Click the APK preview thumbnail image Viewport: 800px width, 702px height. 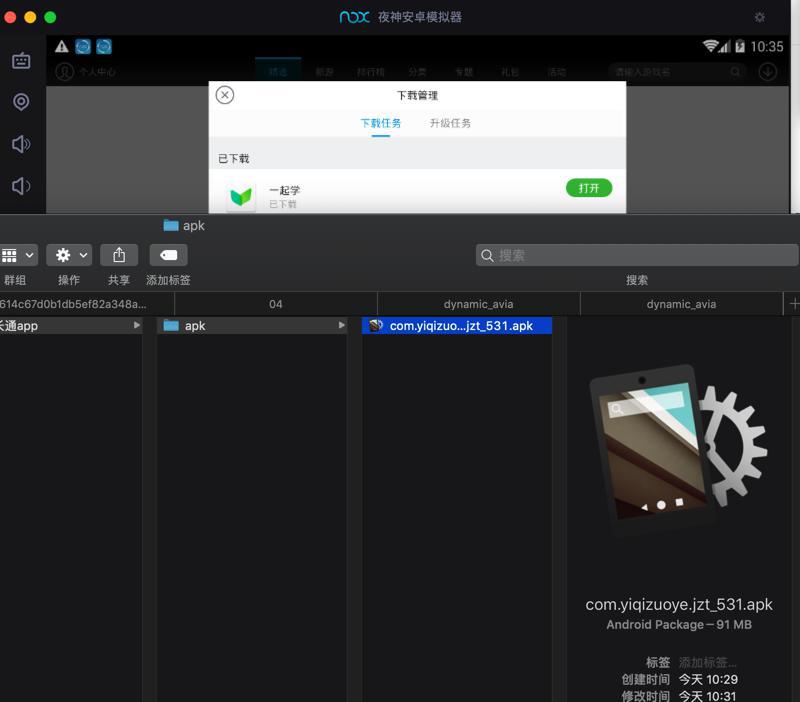[678, 449]
